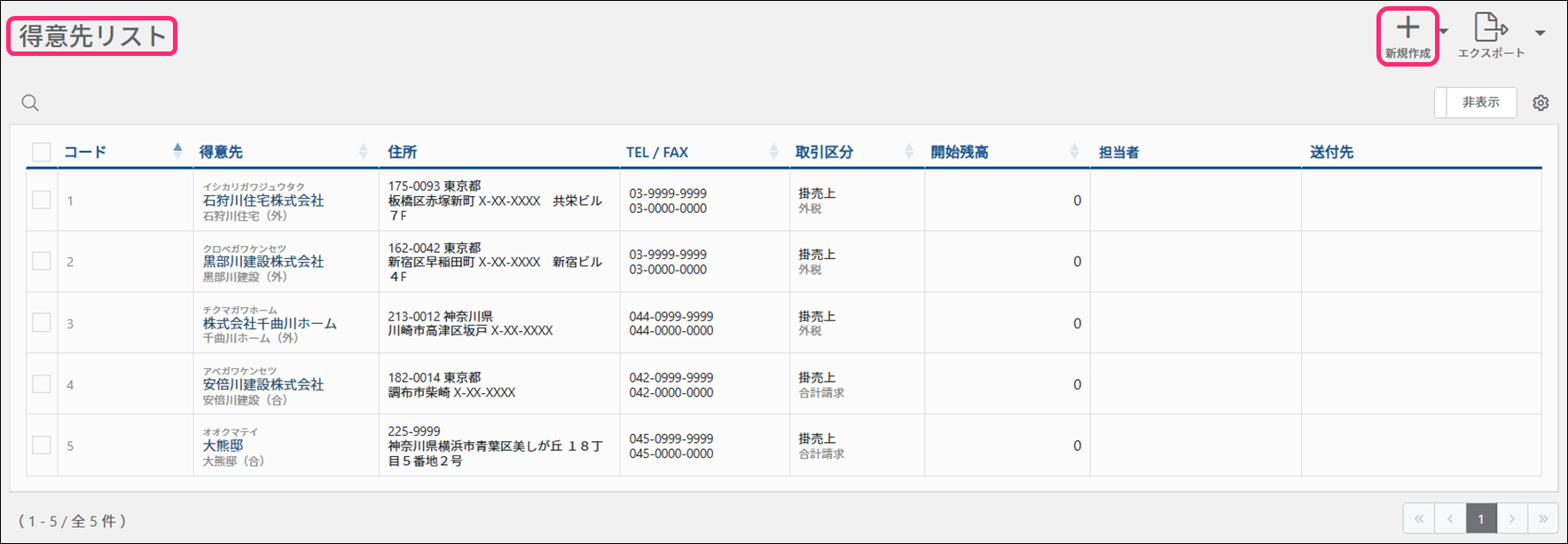Sort by the 開始残高 column header

(959, 152)
